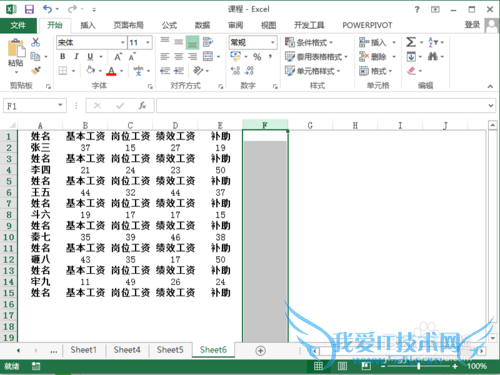Decrease font size with smaller A

[x=132, y=57]
